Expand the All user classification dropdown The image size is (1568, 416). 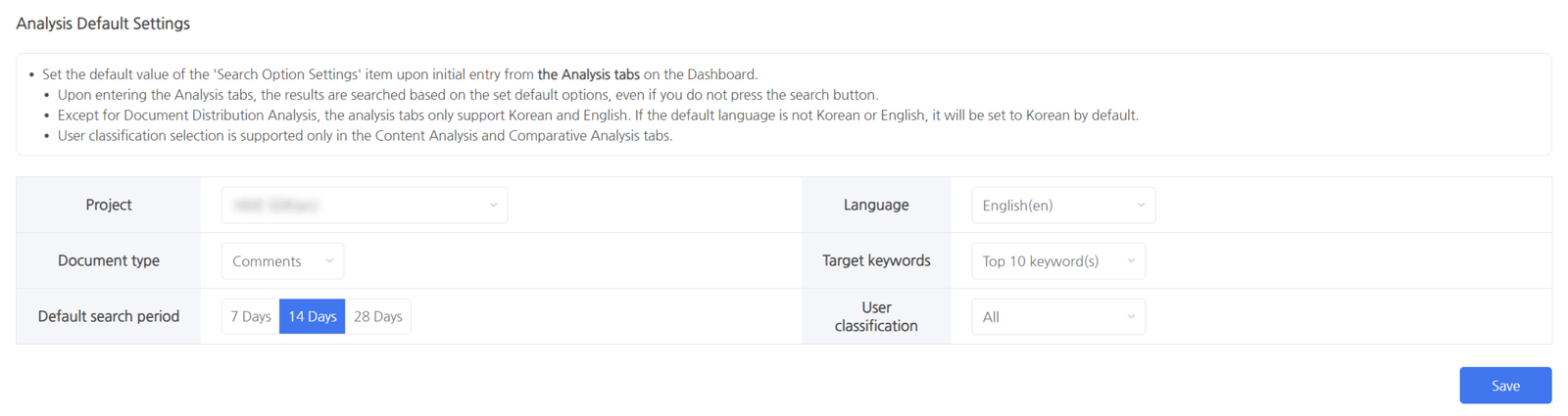click(x=1044, y=317)
